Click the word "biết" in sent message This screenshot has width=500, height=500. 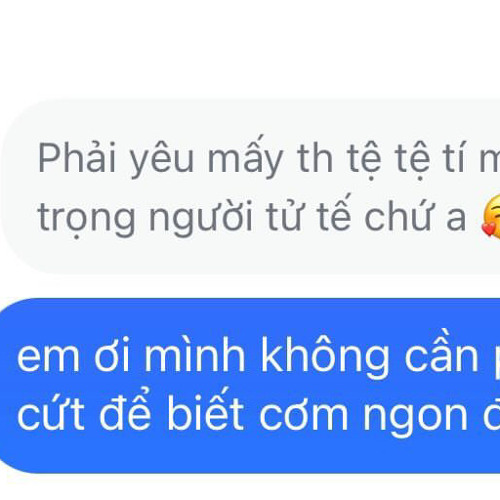pyautogui.click(x=205, y=411)
